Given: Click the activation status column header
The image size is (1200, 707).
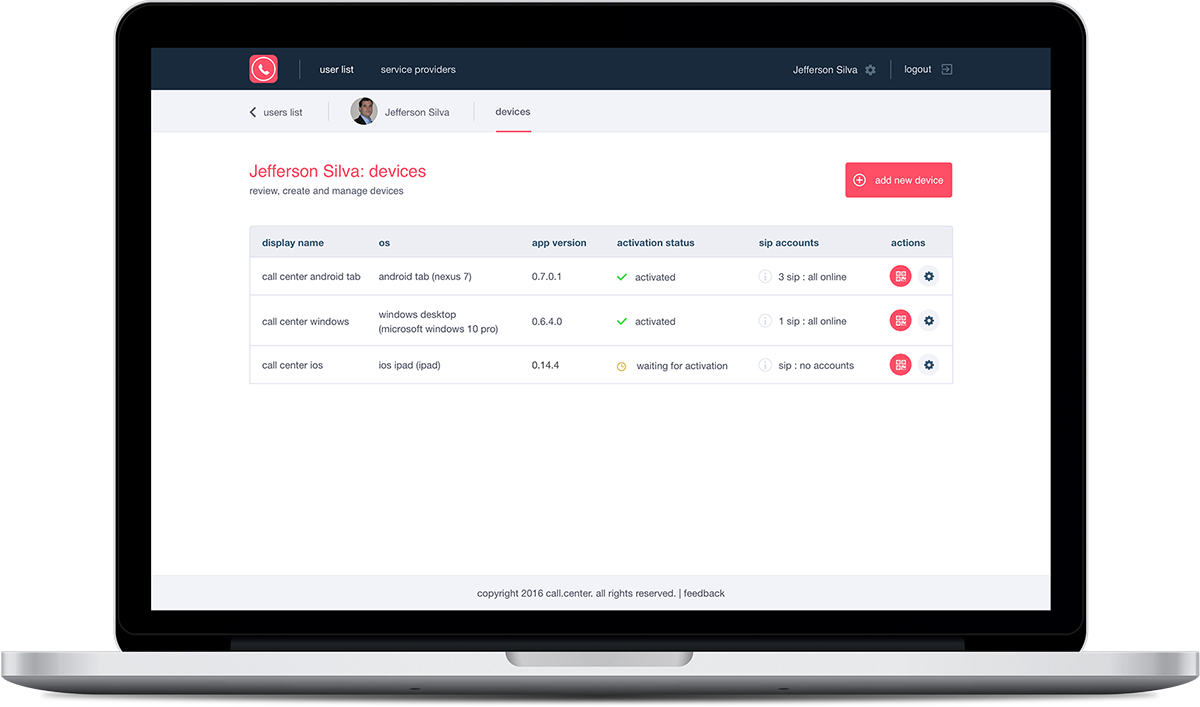Looking at the screenshot, I should pos(655,243).
